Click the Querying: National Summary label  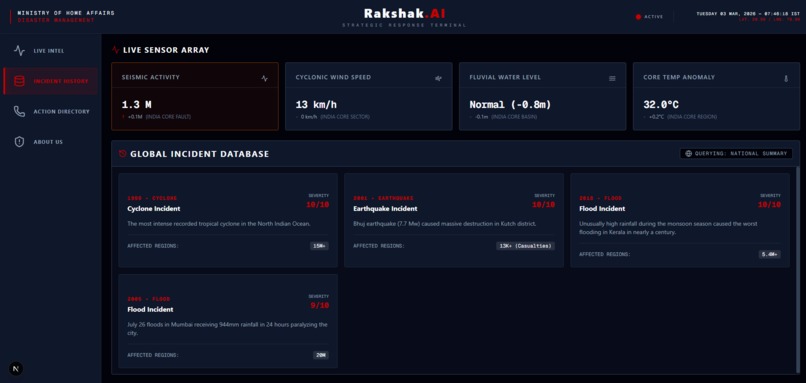coord(741,153)
